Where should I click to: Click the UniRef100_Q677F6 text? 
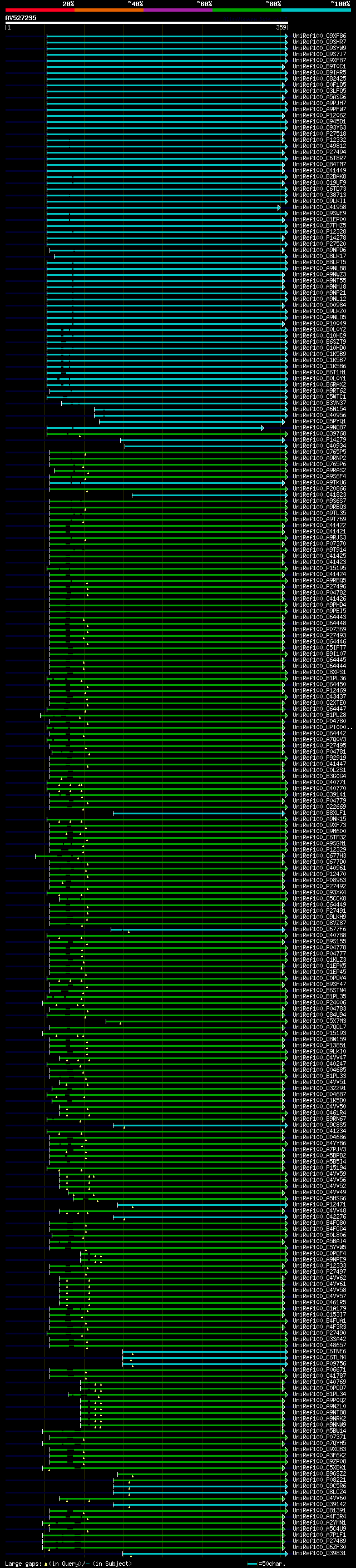[319, 929]
